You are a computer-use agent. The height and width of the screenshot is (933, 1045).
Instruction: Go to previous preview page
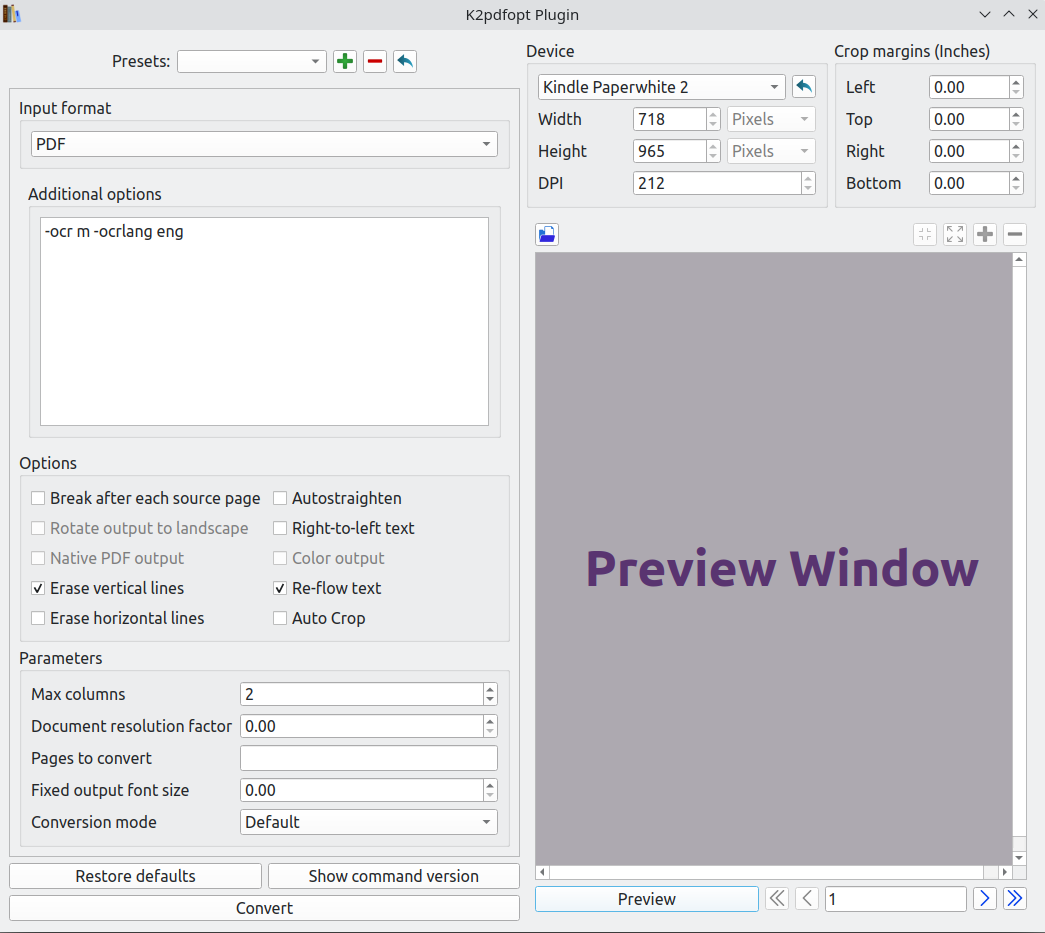[807, 898]
